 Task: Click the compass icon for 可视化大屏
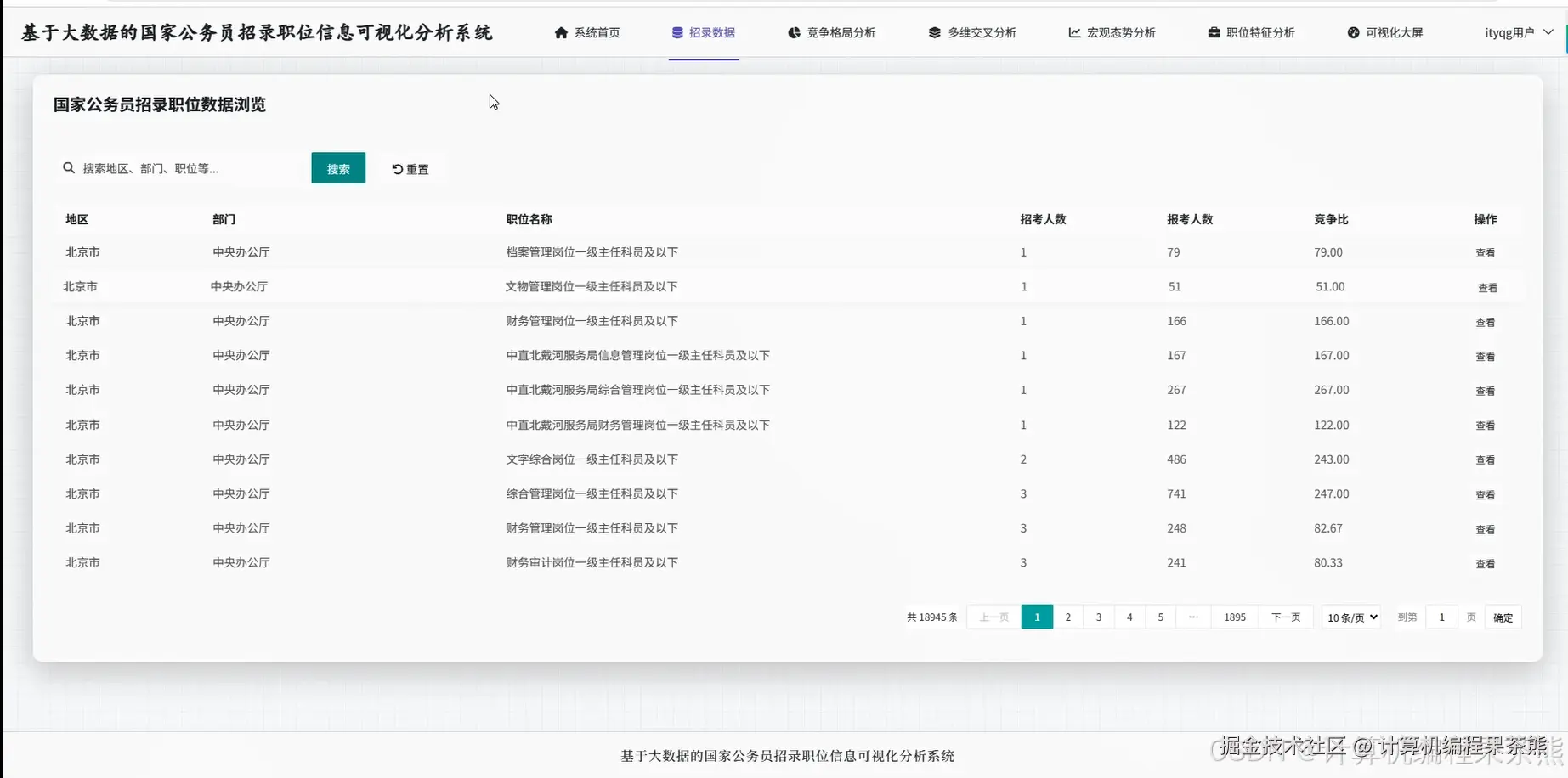(1352, 32)
